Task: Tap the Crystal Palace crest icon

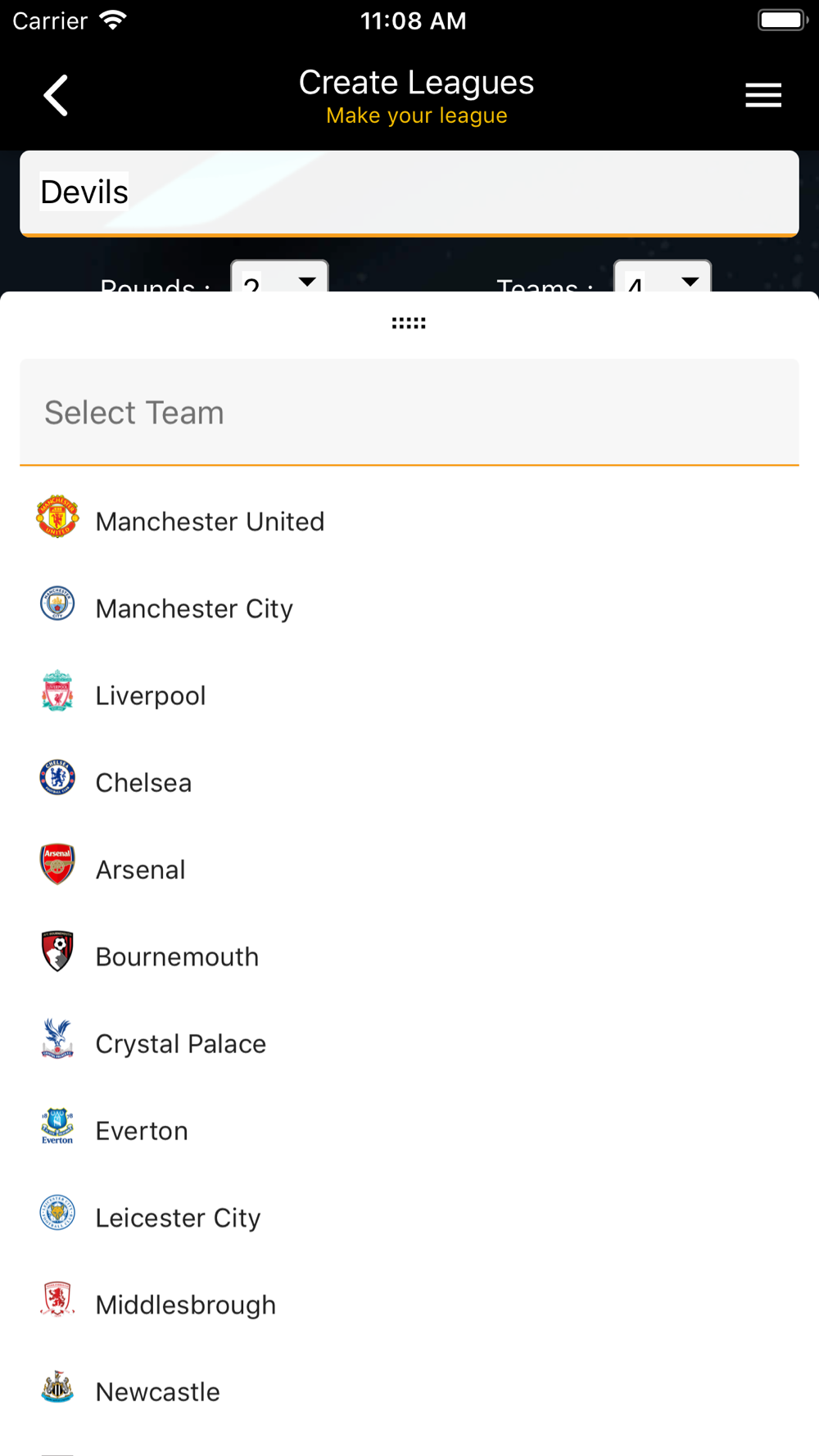Action: (57, 1038)
